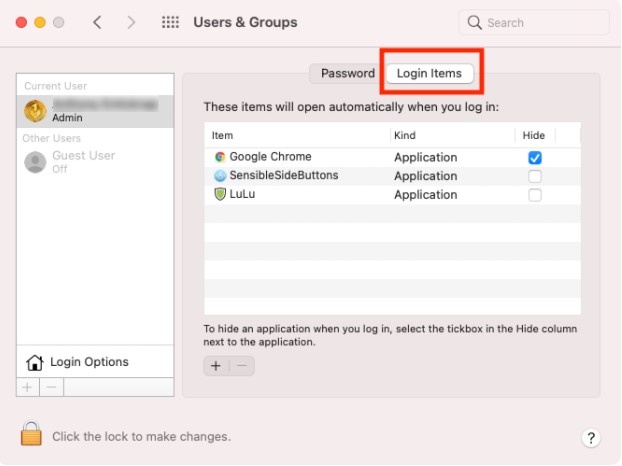Image resolution: width=622 pixels, height=466 pixels.
Task: Click the LuLu shield icon
Action: coord(220,194)
